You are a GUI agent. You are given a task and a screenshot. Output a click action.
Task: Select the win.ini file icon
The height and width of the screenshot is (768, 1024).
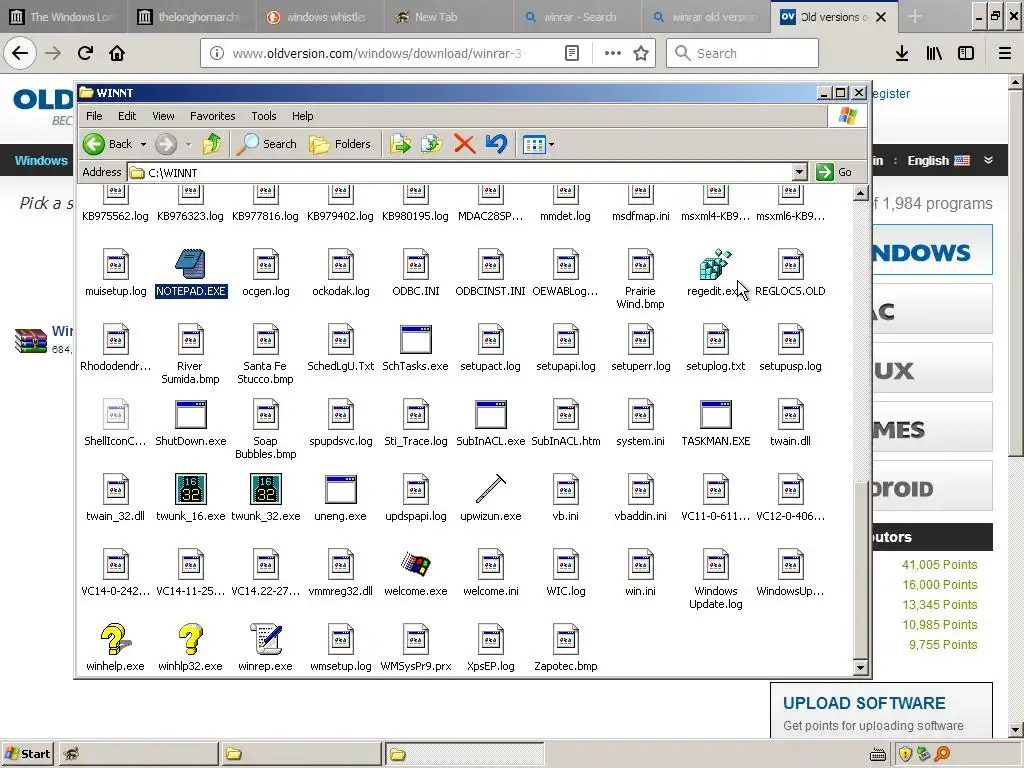click(641, 564)
